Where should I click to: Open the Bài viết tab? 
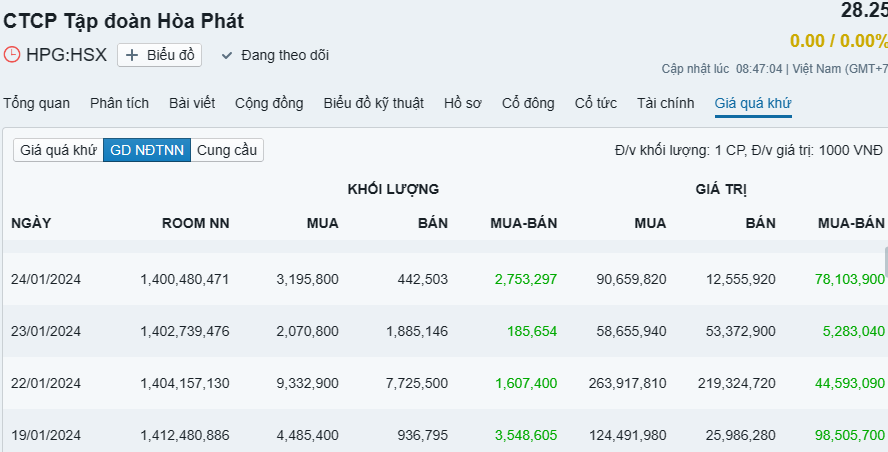pos(192,103)
